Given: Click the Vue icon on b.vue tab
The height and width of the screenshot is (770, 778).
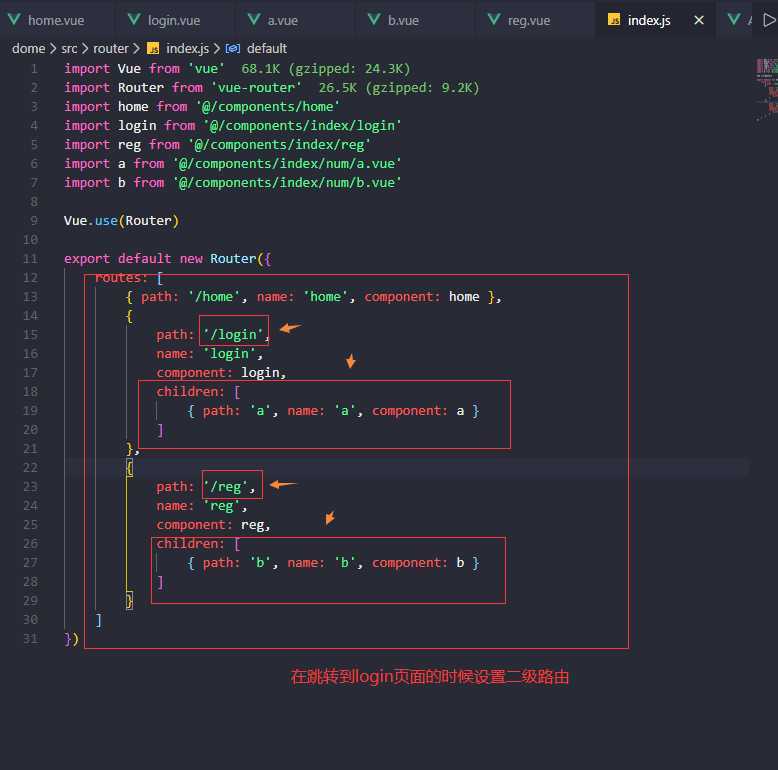Looking at the screenshot, I should (374, 19).
